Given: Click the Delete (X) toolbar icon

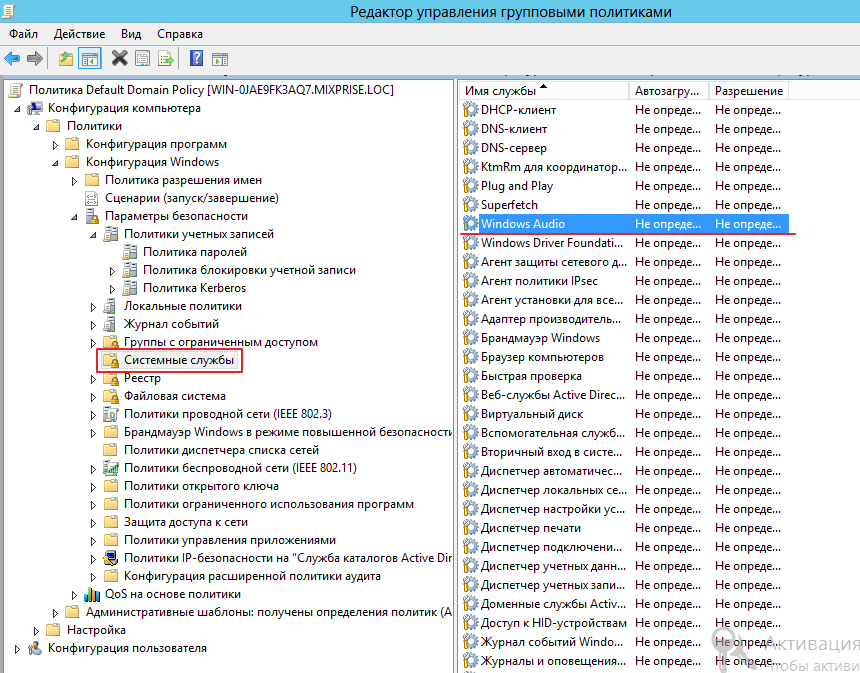Looking at the screenshot, I should (x=120, y=59).
